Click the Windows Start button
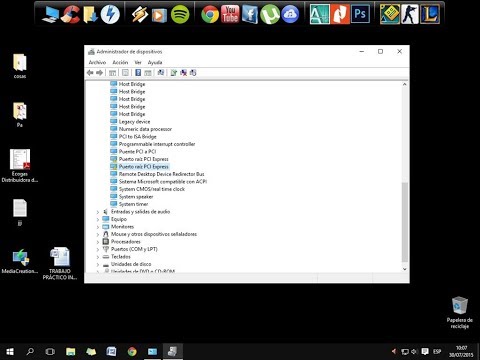 coord(10,351)
